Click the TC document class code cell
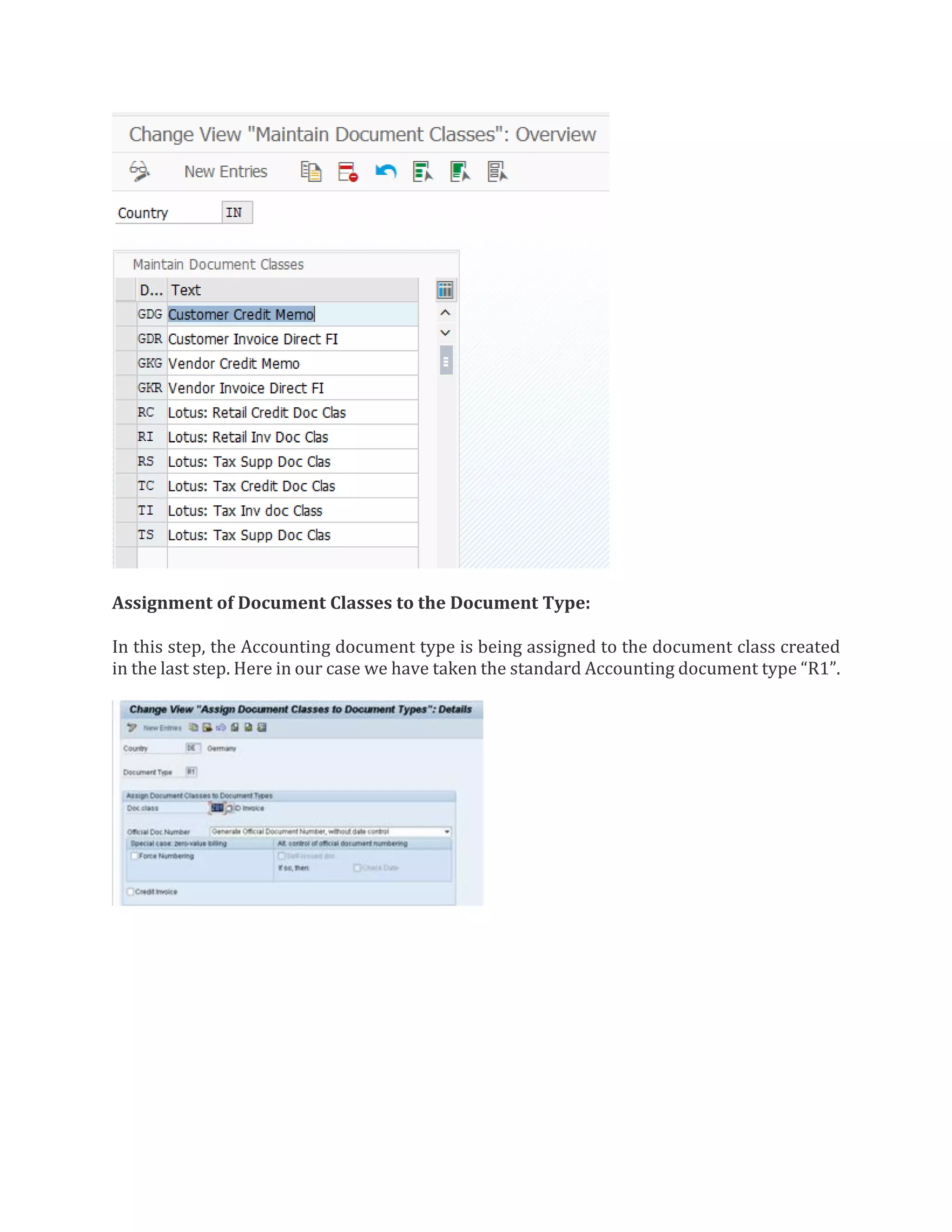 (x=152, y=486)
